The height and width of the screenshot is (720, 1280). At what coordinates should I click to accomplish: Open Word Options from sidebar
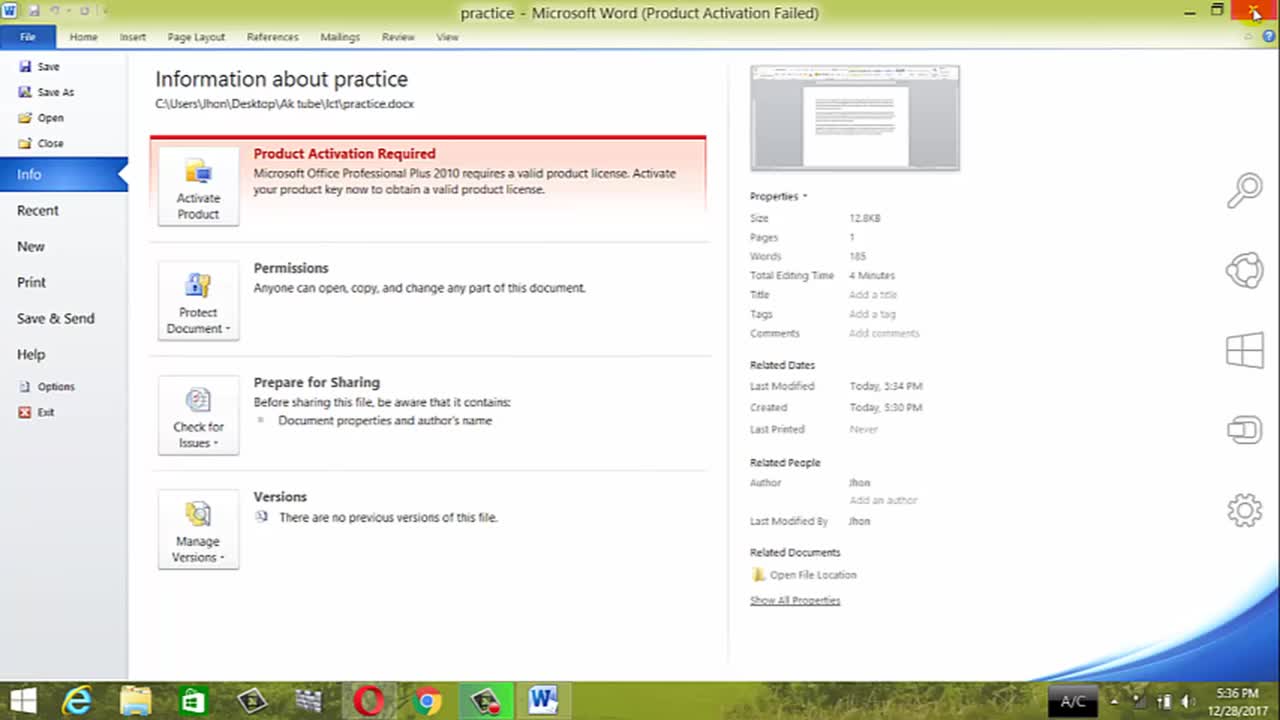46,386
